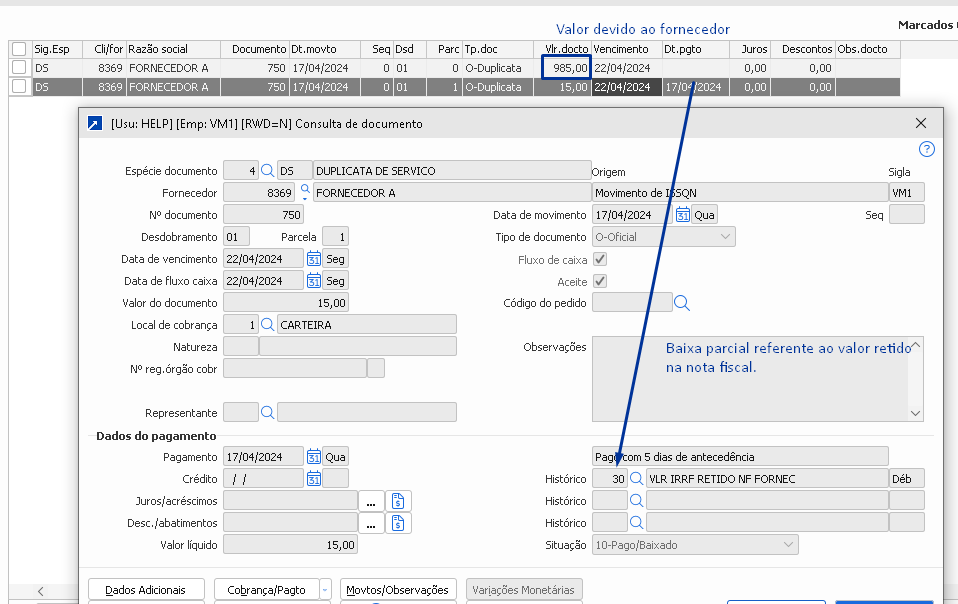Toggle the Aceite checkbox
Image resolution: width=958 pixels, height=604 pixels.
click(600, 282)
